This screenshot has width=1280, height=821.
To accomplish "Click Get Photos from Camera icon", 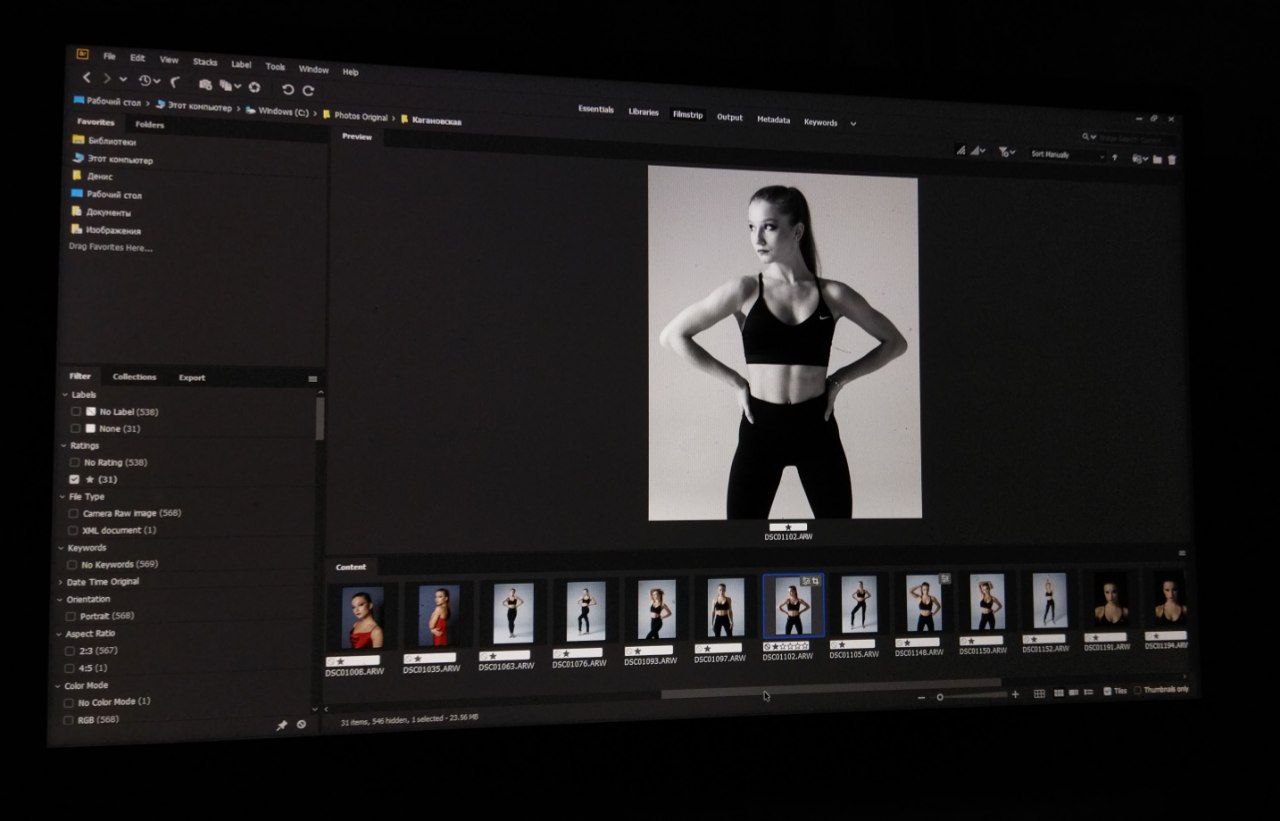I will pos(205,85).
